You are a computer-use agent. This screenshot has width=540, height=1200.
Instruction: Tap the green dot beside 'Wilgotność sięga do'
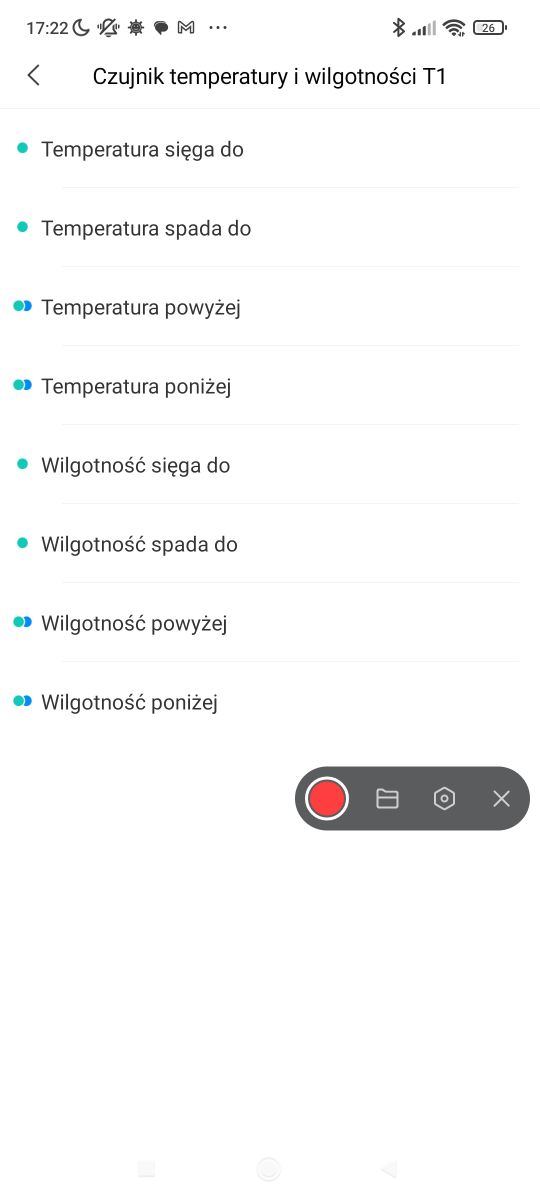22,464
